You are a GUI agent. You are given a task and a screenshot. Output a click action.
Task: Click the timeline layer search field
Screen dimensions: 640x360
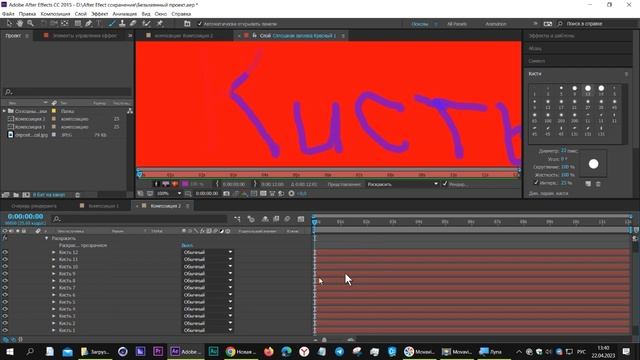click(x=139, y=219)
